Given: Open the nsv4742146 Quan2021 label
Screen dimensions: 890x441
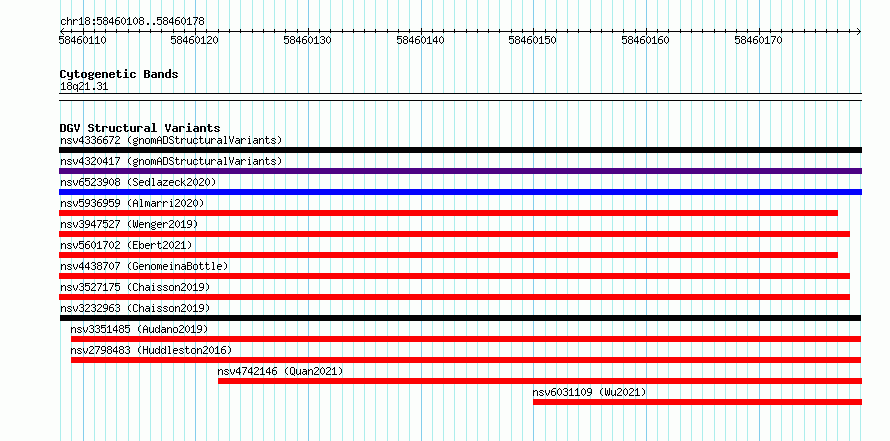Looking at the screenshot, I should point(280,371).
